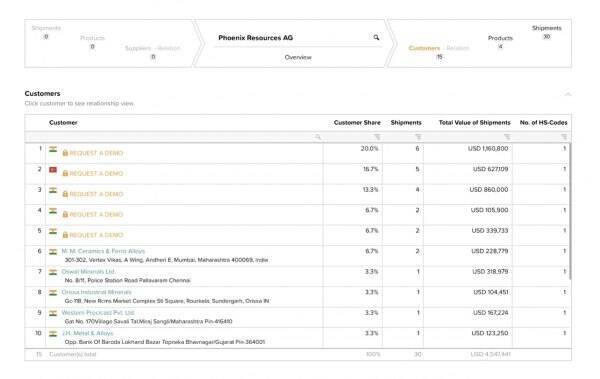This screenshot has height=379, width=600.
Task: Click the address text mentioning Pallavaram Chennai
Action: click(127, 280)
